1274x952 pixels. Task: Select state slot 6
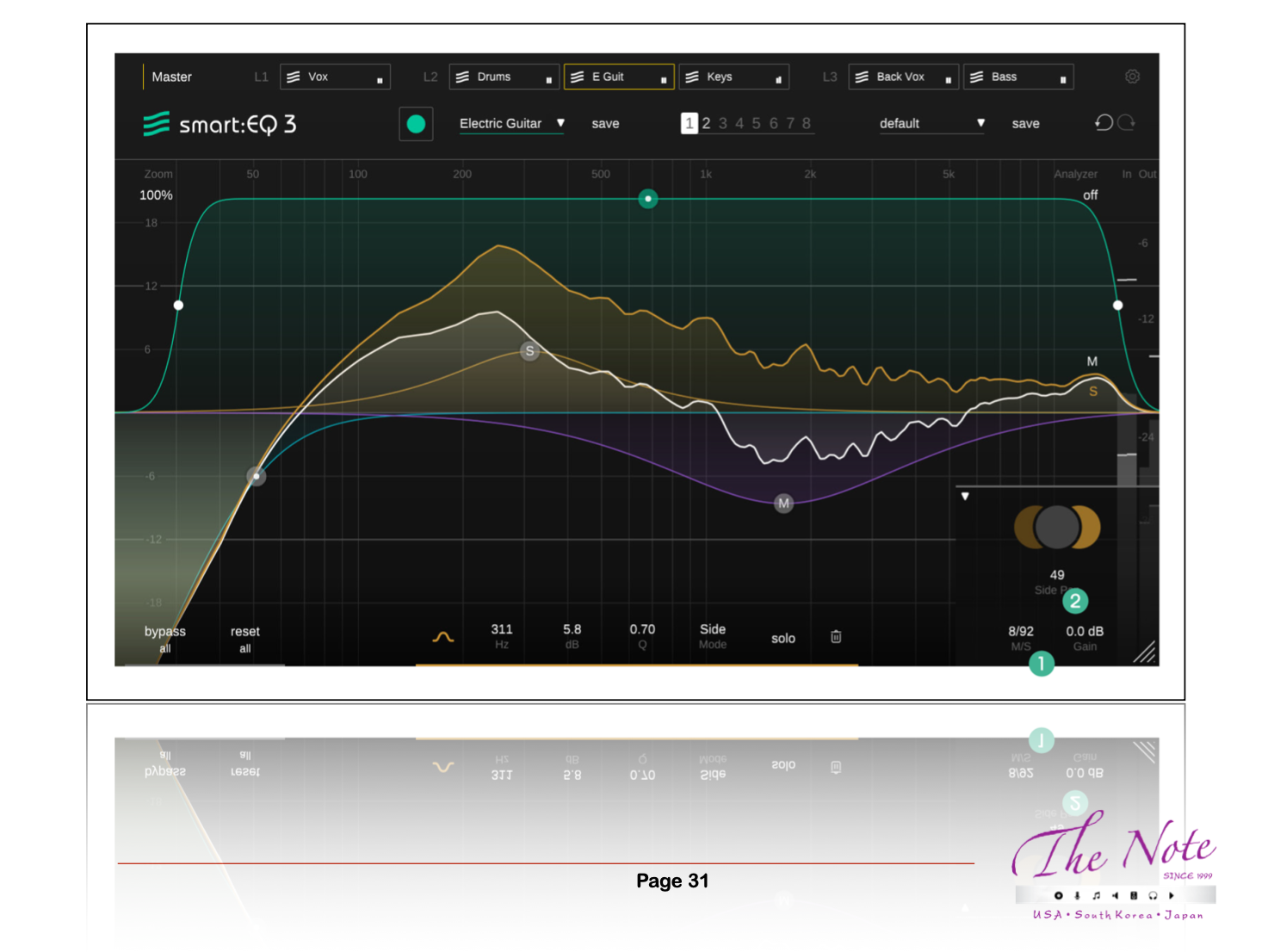pyautogui.click(x=773, y=123)
